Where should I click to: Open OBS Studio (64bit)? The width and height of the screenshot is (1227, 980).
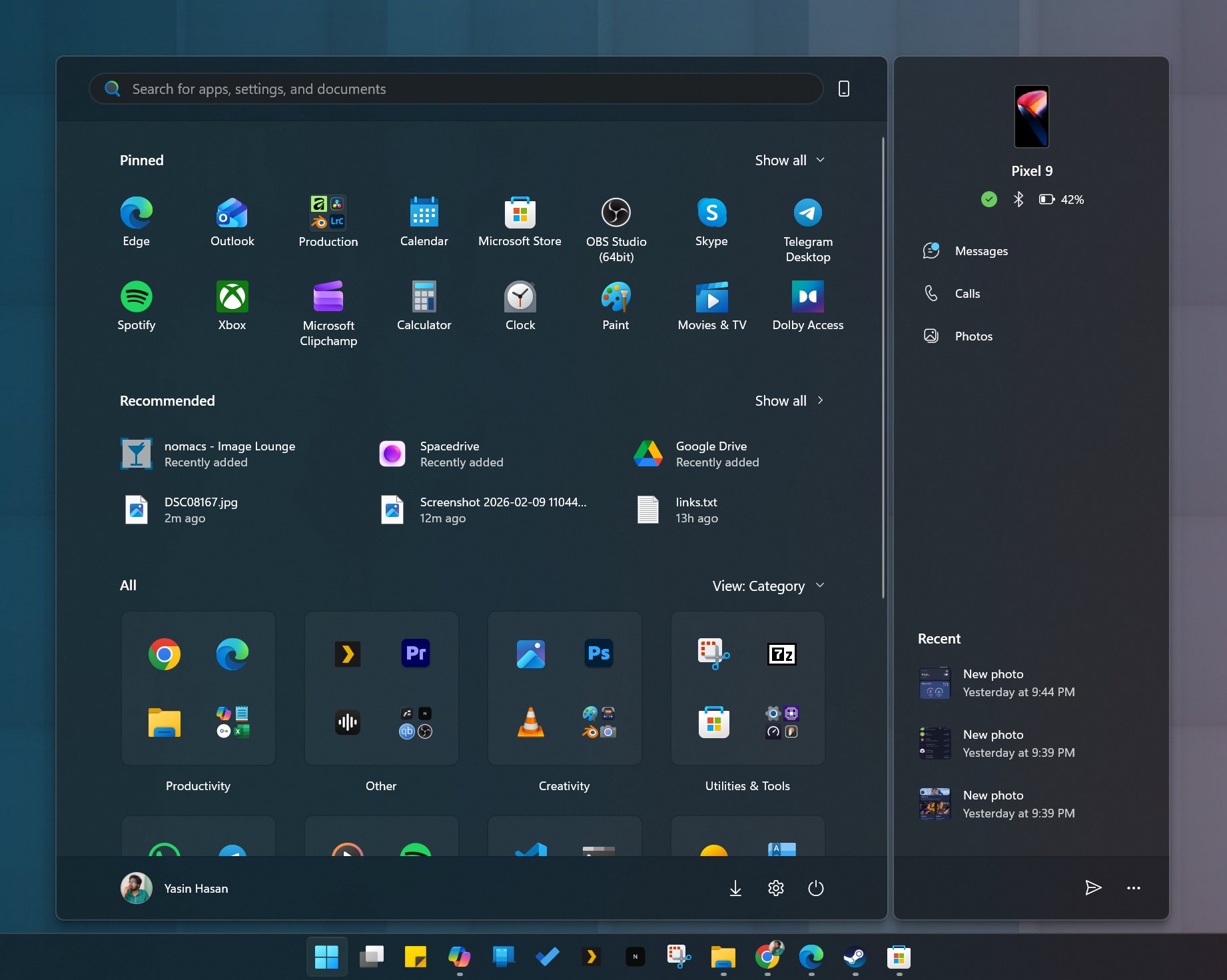(615, 230)
